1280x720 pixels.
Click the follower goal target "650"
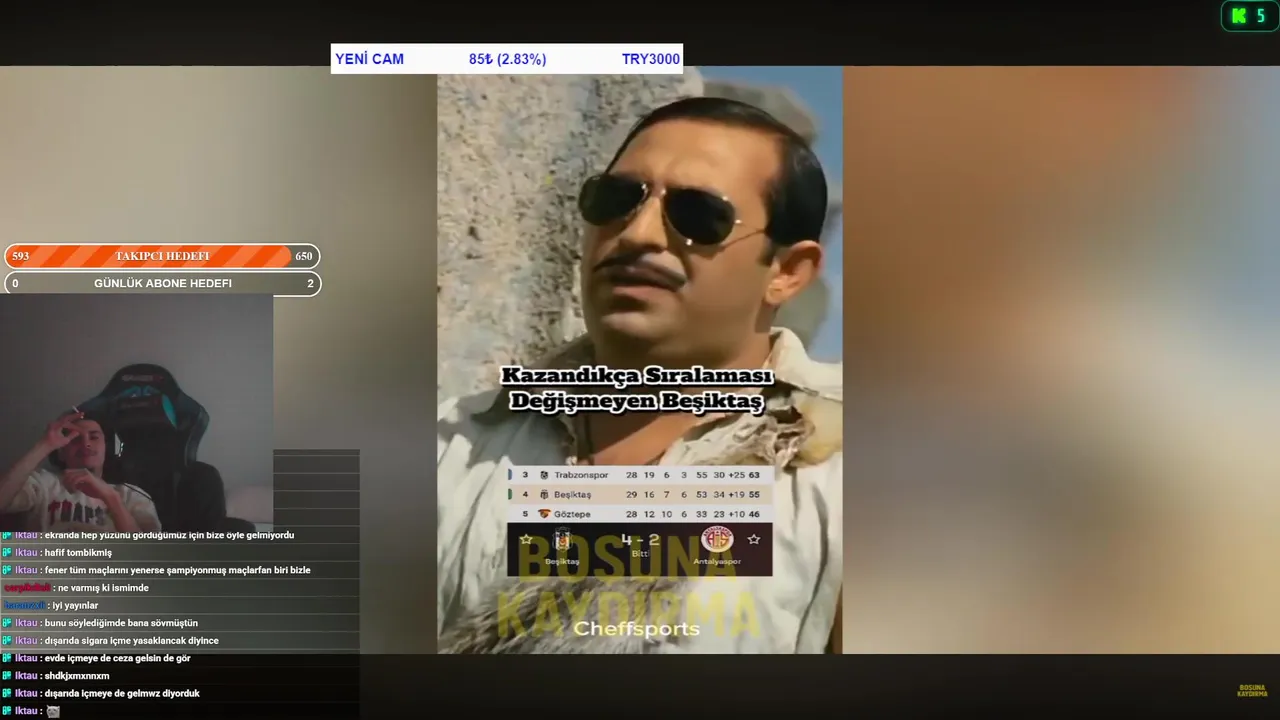(x=303, y=256)
